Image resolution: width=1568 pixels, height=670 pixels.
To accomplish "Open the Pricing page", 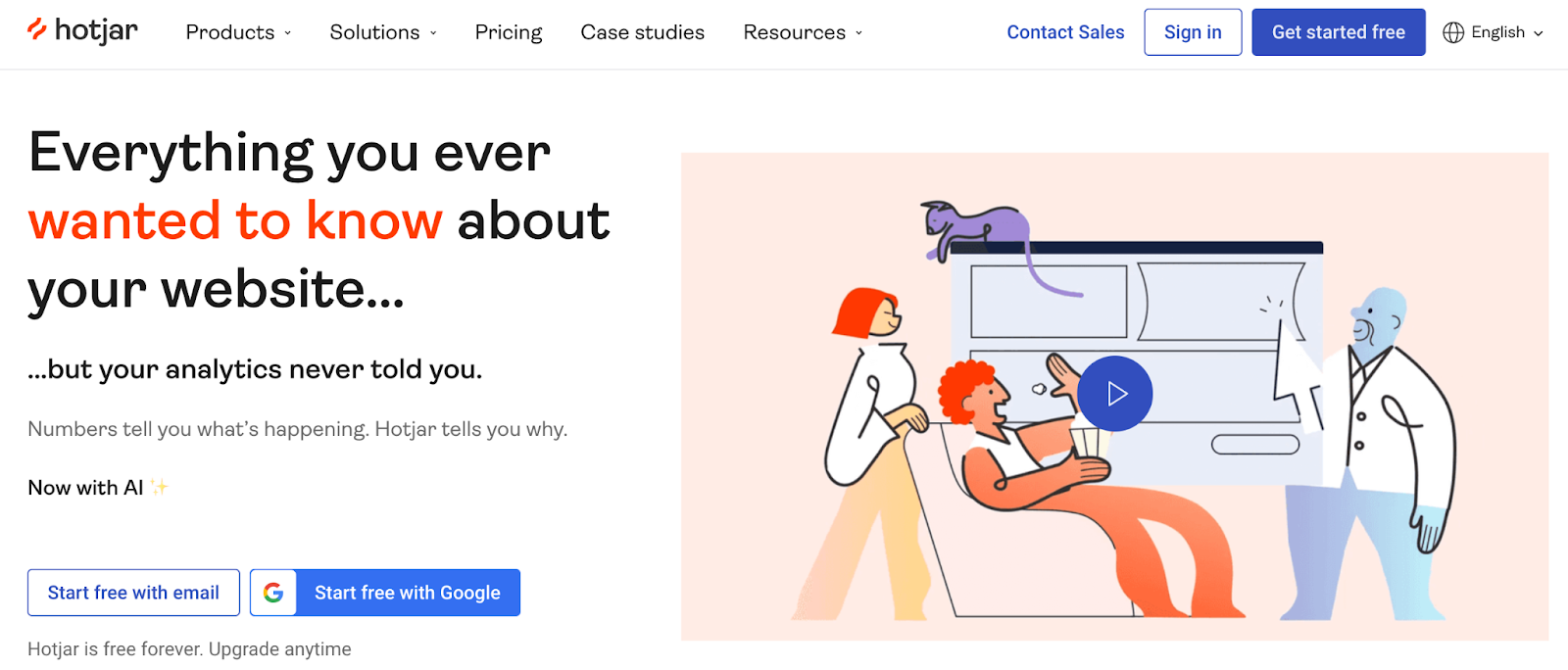I will point(508,31).
